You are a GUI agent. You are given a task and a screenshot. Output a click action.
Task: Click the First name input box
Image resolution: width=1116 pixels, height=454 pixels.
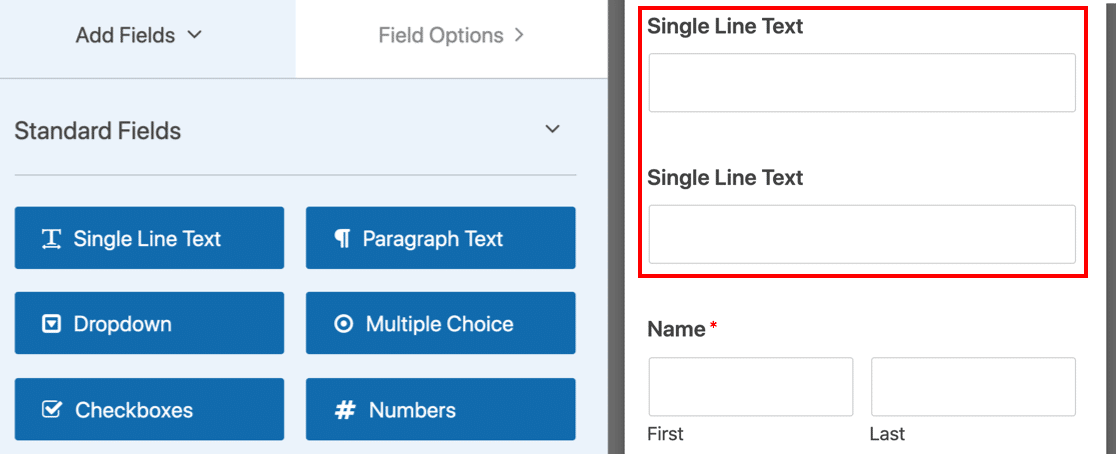pyautogui.click(x=750, y=387)
